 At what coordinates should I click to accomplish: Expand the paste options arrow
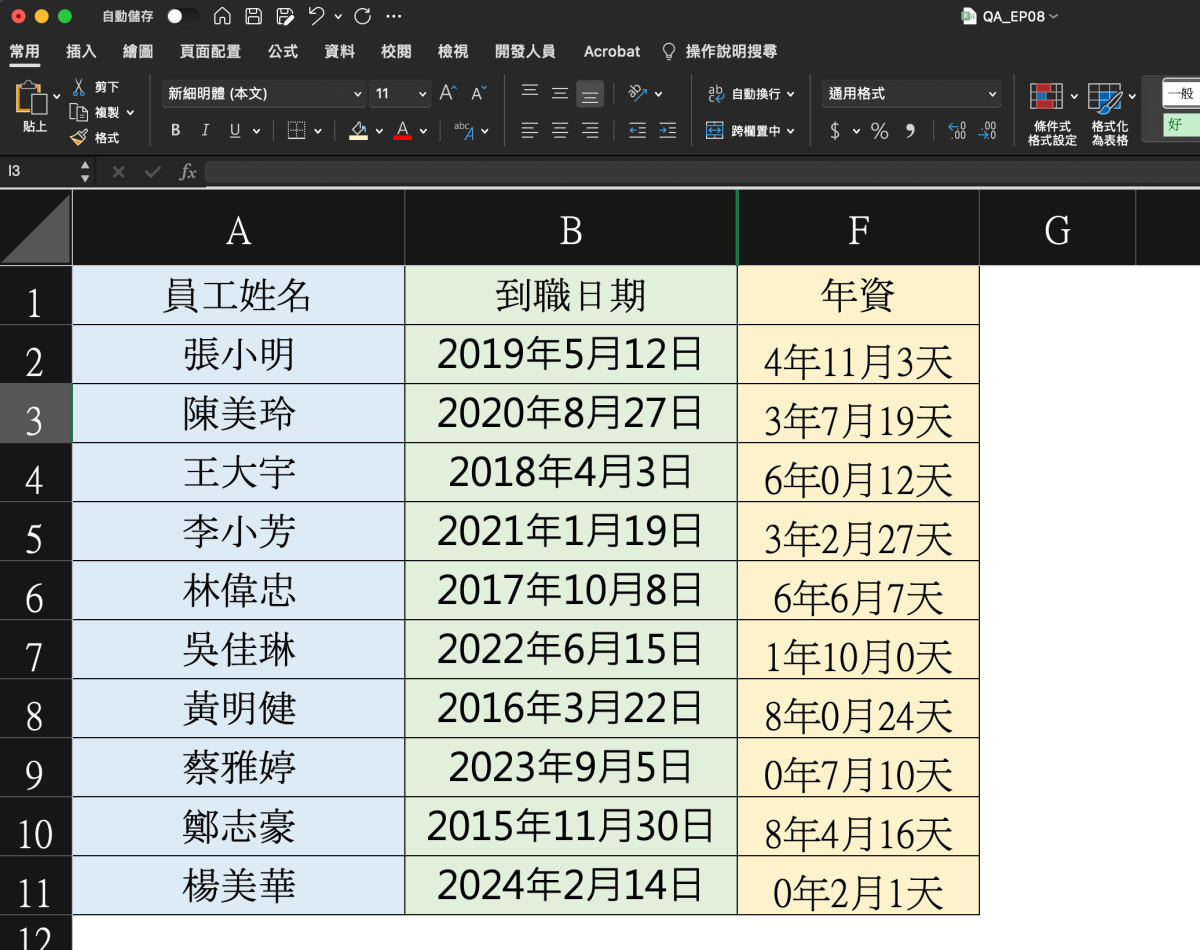(x=56, y=96)
